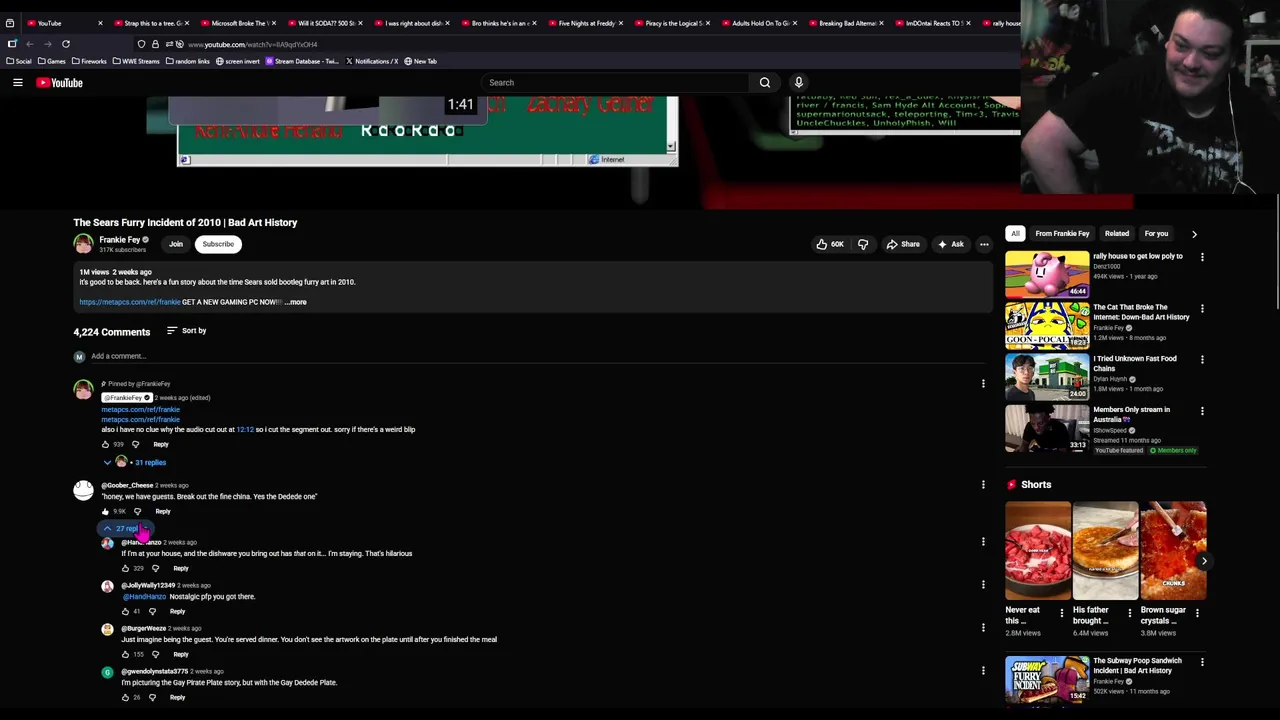Open options menu for pinned comment

click(x=983, y=384)
